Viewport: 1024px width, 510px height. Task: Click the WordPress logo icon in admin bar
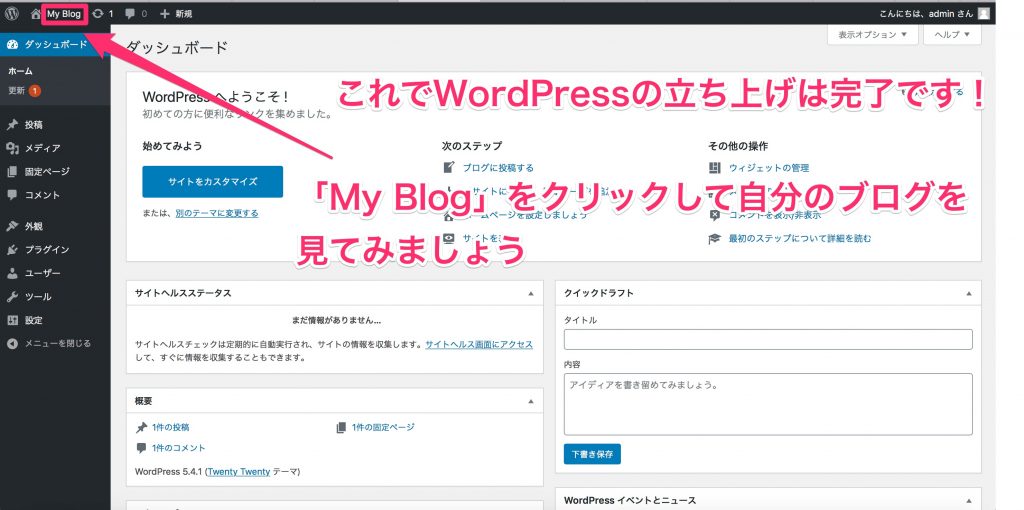(12, 14)
